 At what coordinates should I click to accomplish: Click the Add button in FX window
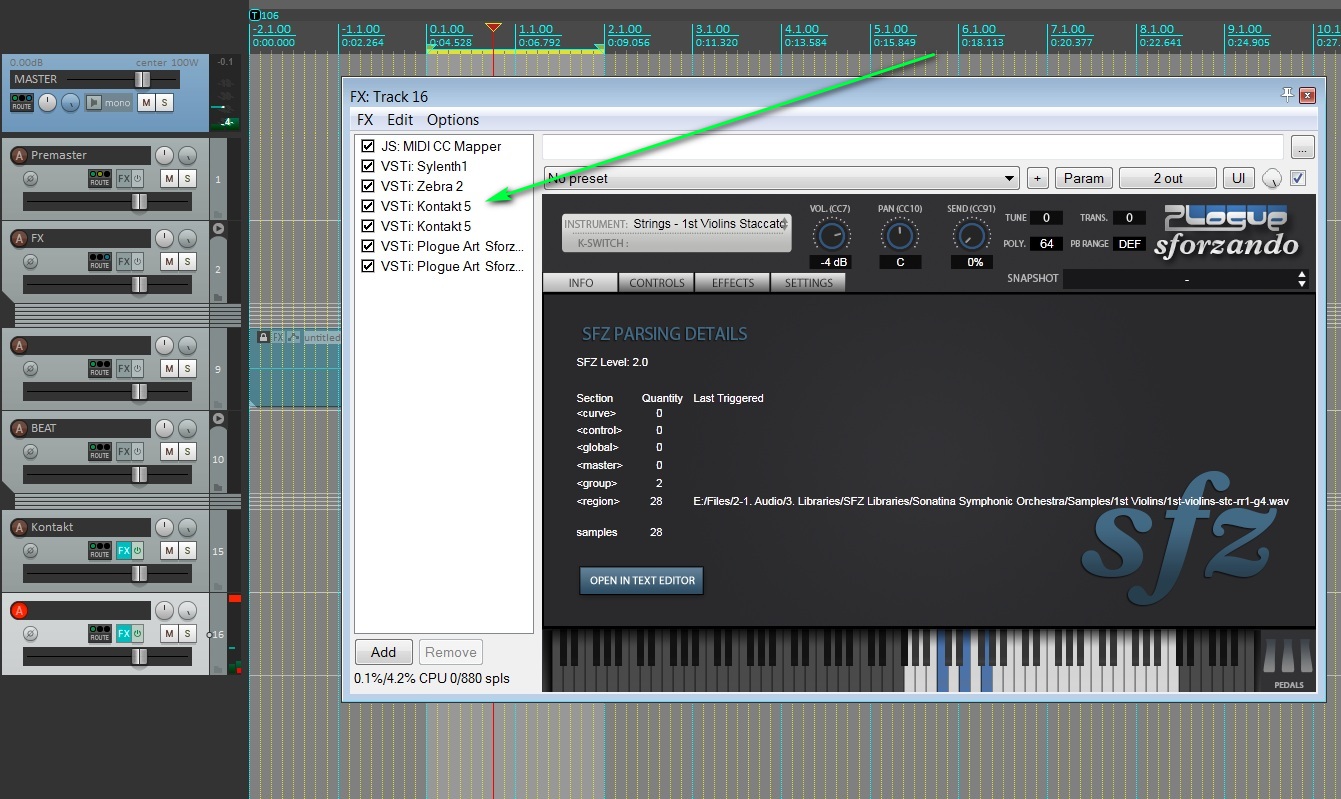click(x=384, y=652)
